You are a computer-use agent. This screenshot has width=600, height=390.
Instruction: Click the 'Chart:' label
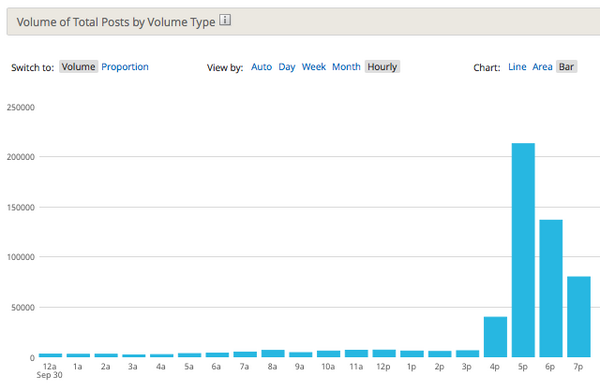[487, 68]
